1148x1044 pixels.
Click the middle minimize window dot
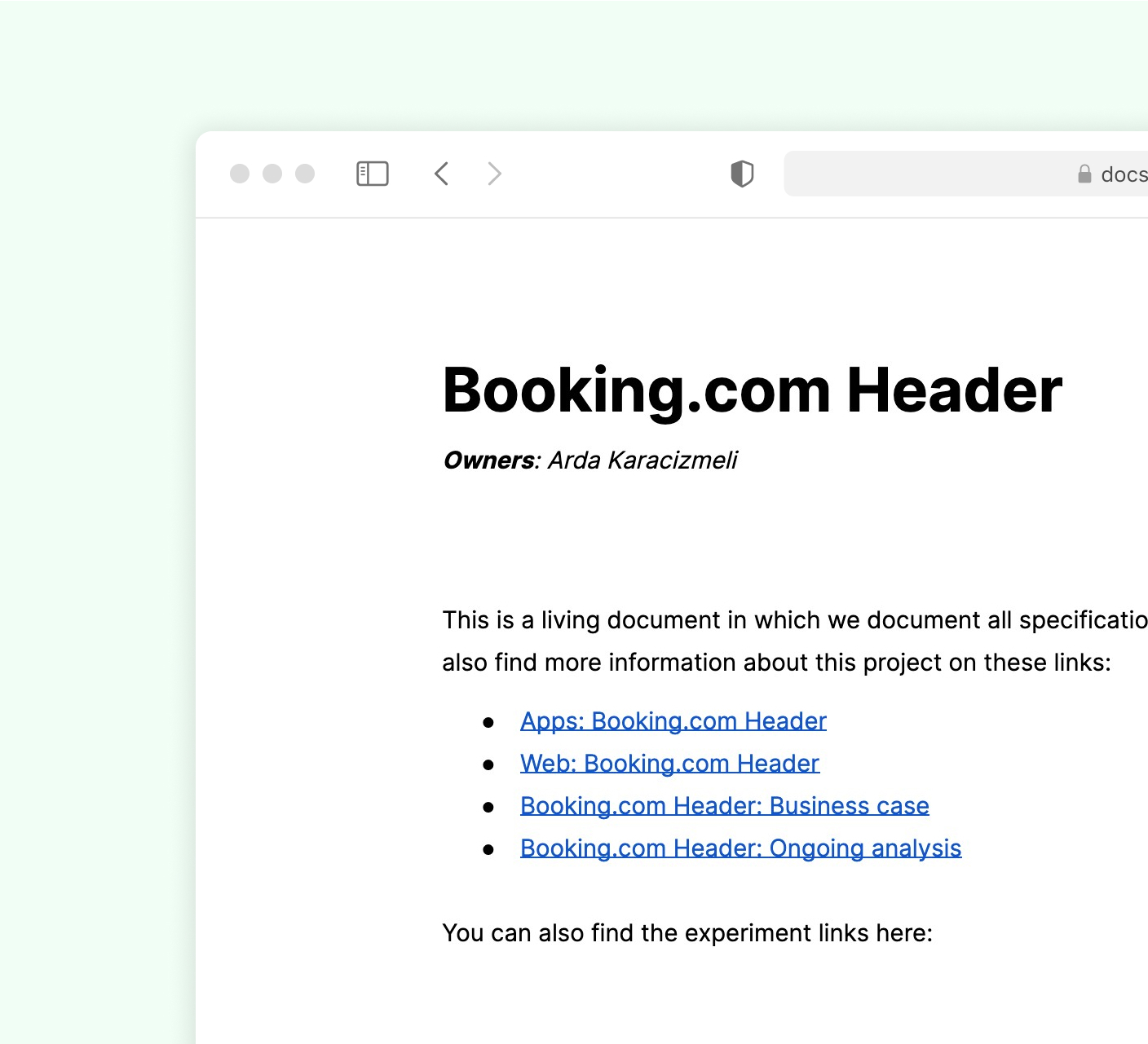272,174
